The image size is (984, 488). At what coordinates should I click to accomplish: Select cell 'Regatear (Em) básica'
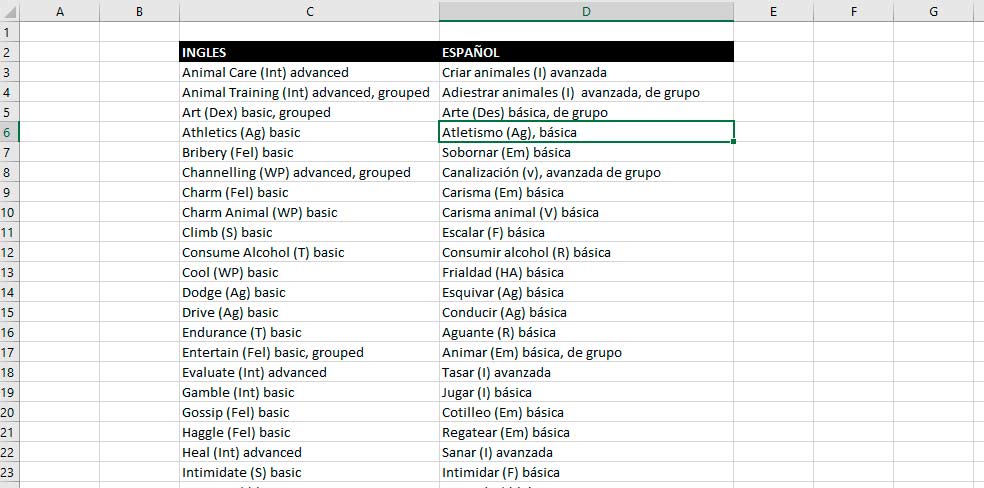(586, 432)
